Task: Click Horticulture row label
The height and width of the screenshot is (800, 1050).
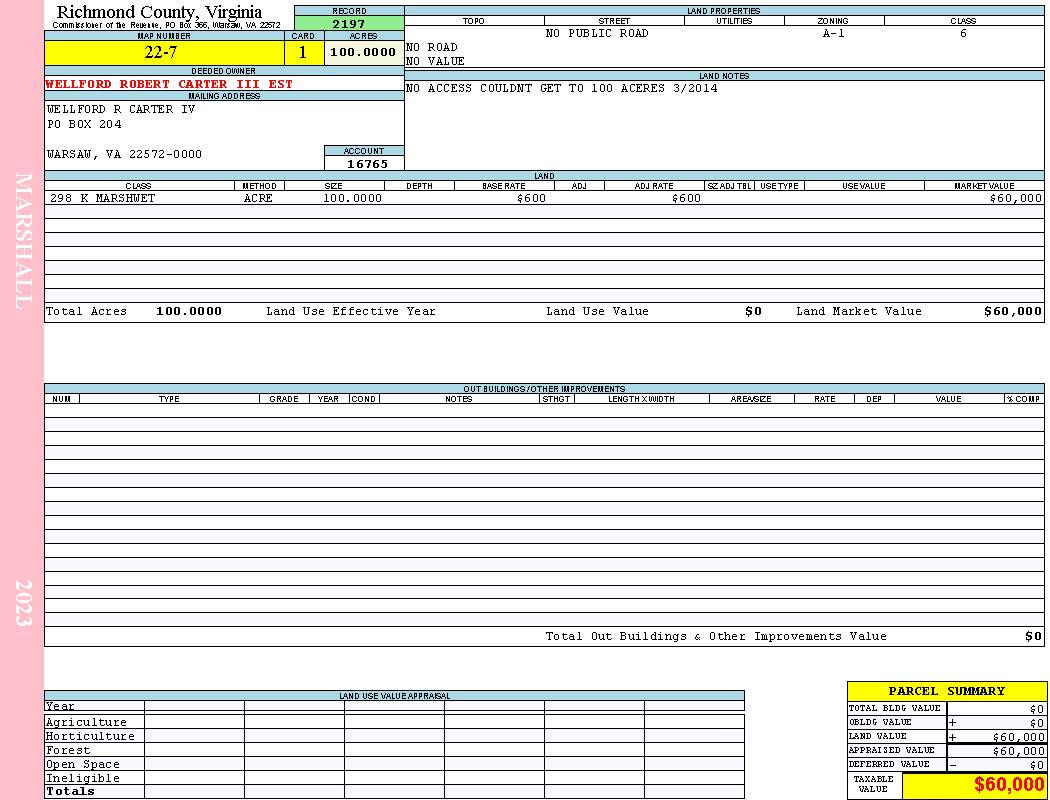Action: pos(90,736)
